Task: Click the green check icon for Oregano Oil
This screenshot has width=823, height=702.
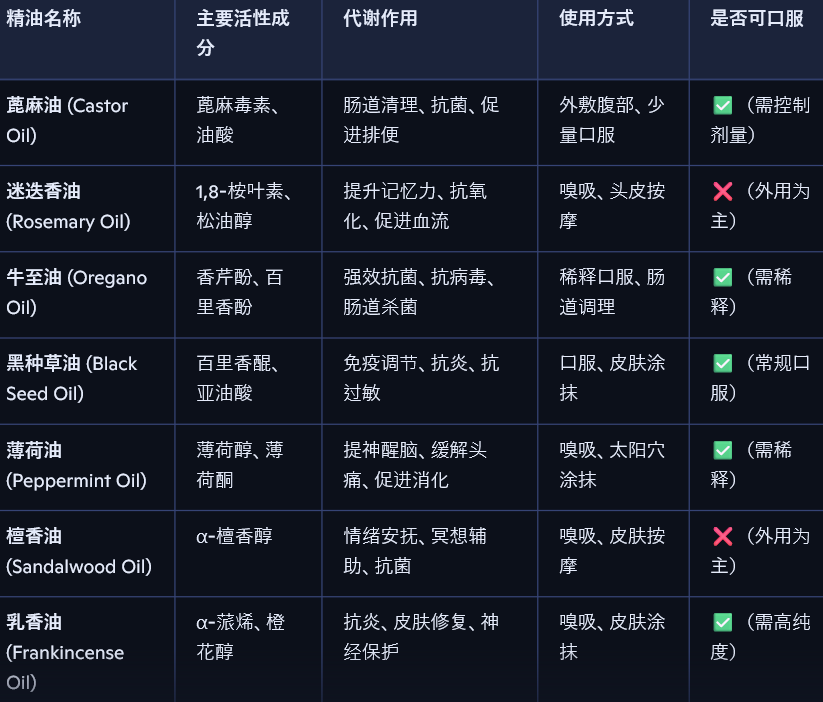Action: [x=722, y=278]
